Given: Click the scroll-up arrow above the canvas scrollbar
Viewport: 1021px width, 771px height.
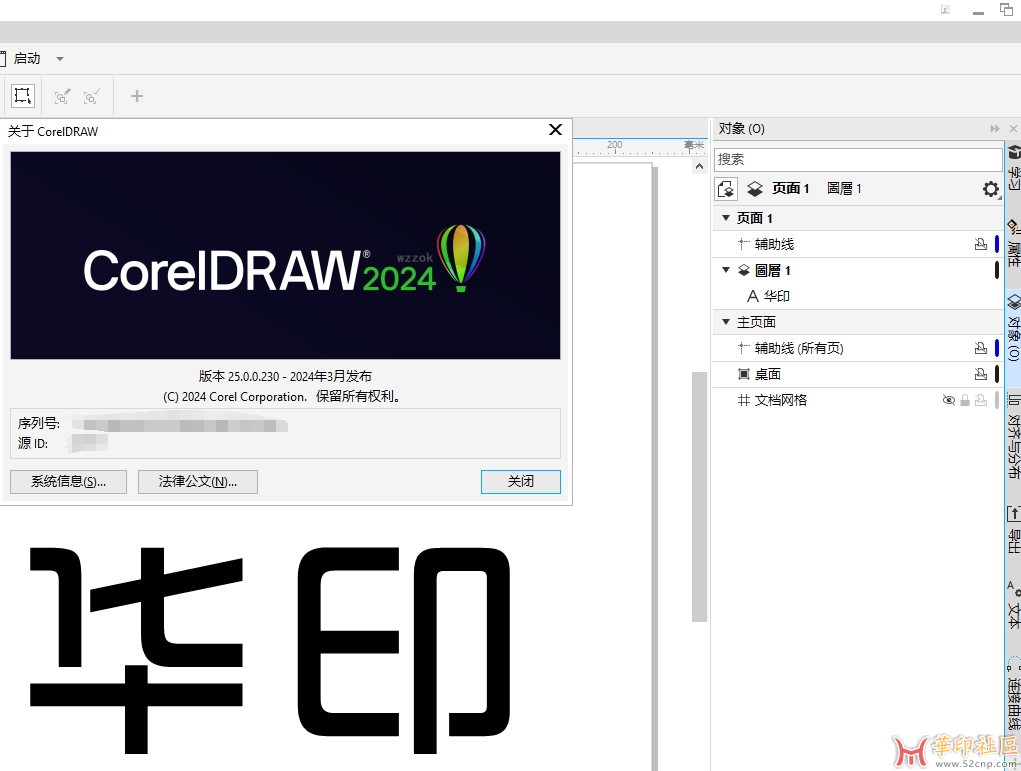Looking at the screenshot, I should click(x=699, y=167).
